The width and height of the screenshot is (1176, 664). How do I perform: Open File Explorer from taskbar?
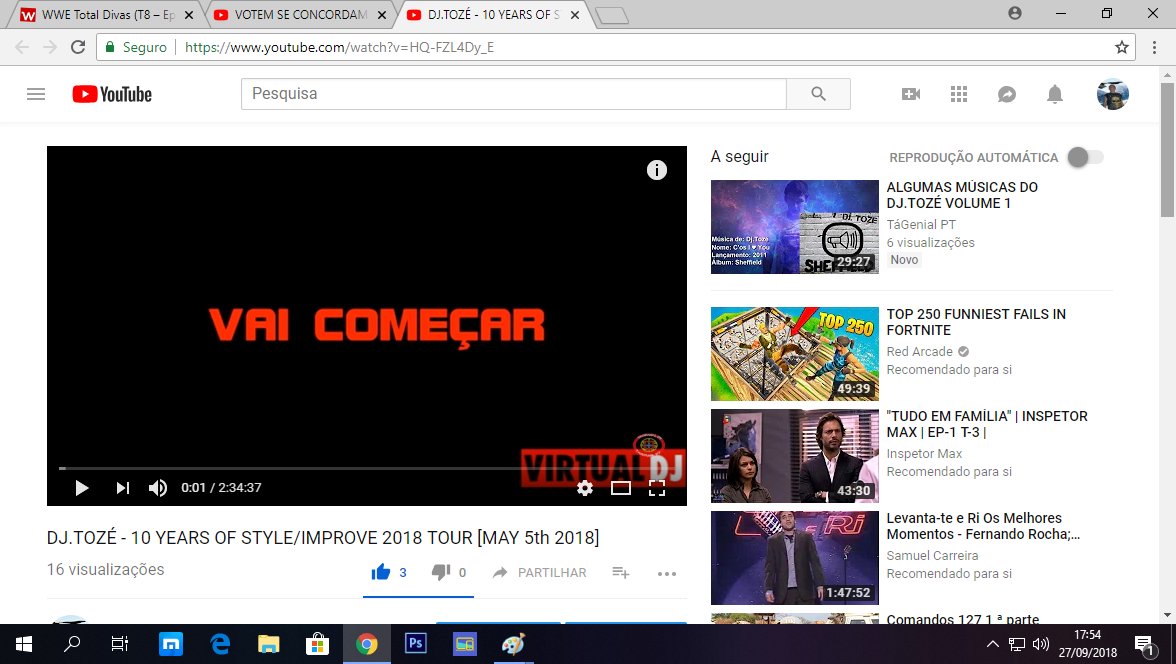[x=268, y=644]
